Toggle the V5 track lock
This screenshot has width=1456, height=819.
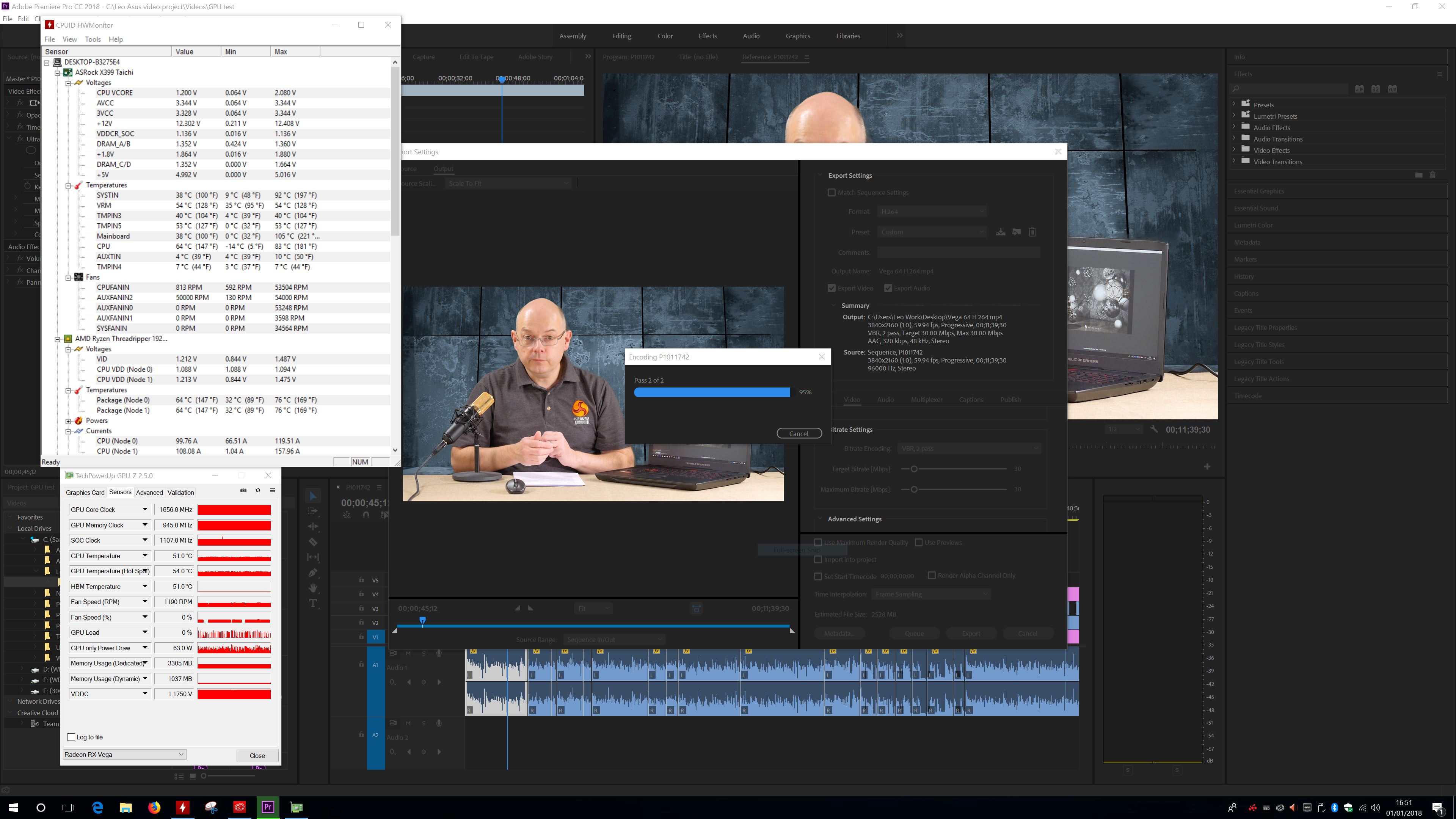click(361, 580)
